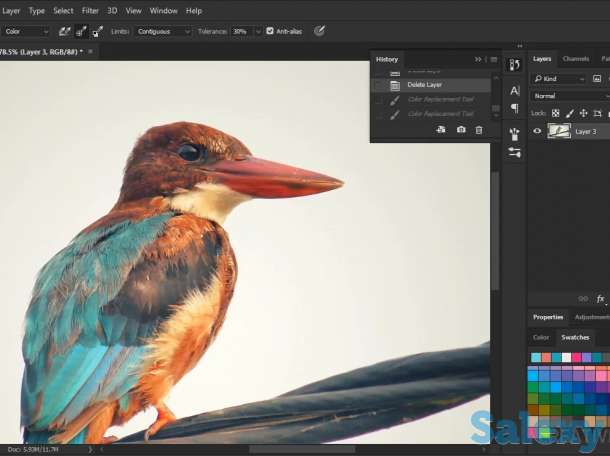610x456 pixels.
Task: Open the Layer menu
Action: click(x=11, y=11)
